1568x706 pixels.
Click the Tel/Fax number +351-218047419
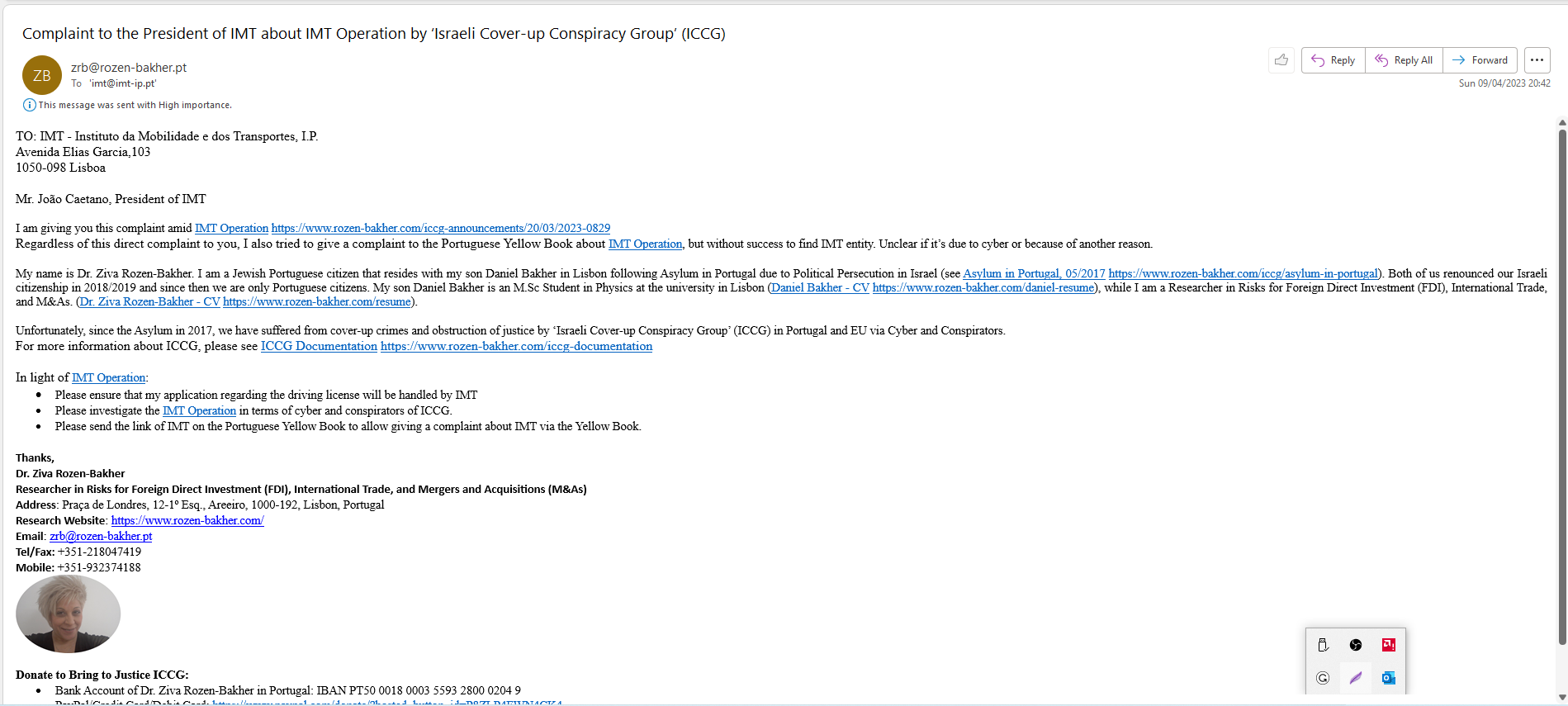click(x=99, y=552)
